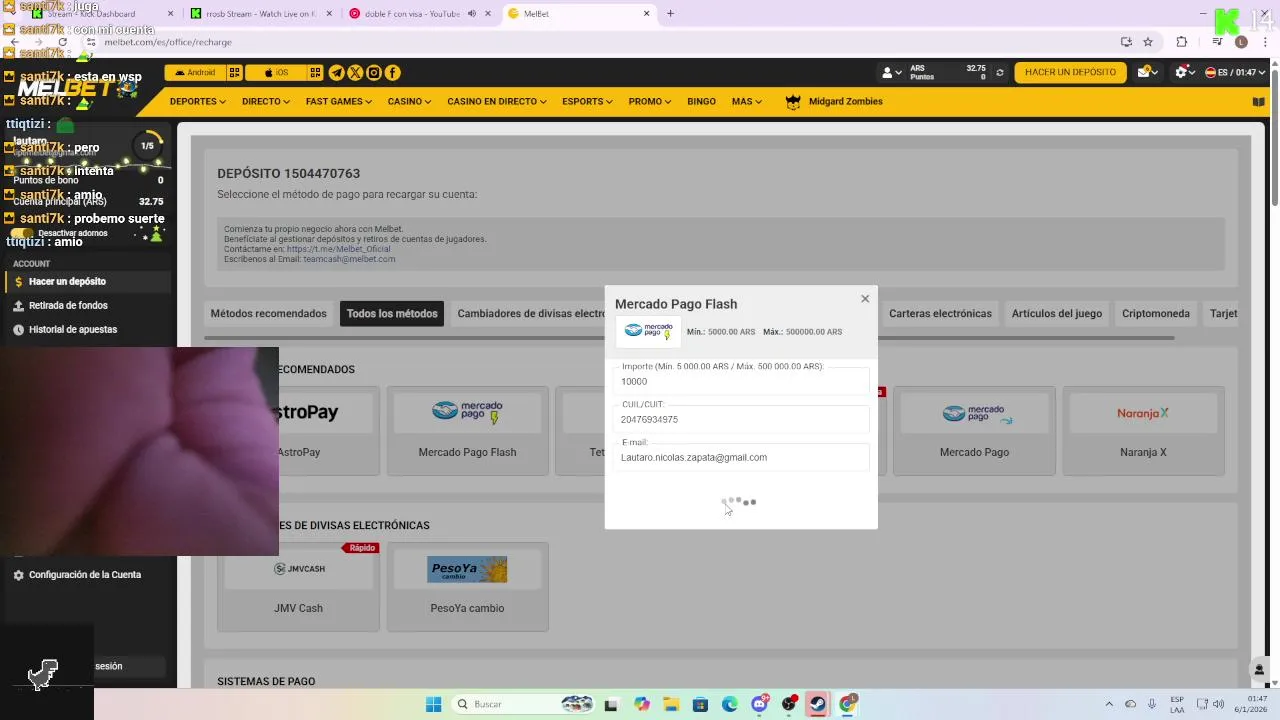Open messages envelope icon
Image resolution: width=1280 pixels, height=720 pixels.
pyautogui.click(x=1146, y=72)
